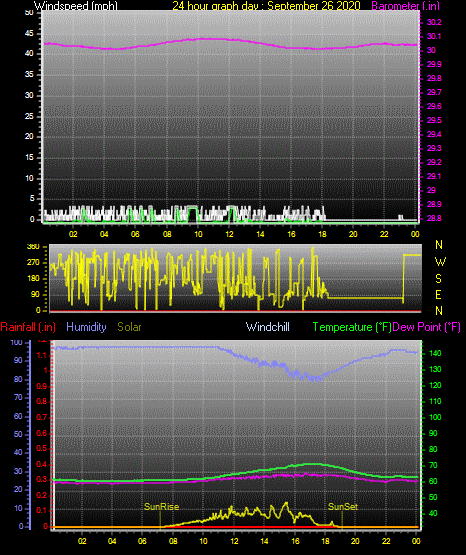Click the SunRise marker label

pyautogui.click(x=161, y=507)
